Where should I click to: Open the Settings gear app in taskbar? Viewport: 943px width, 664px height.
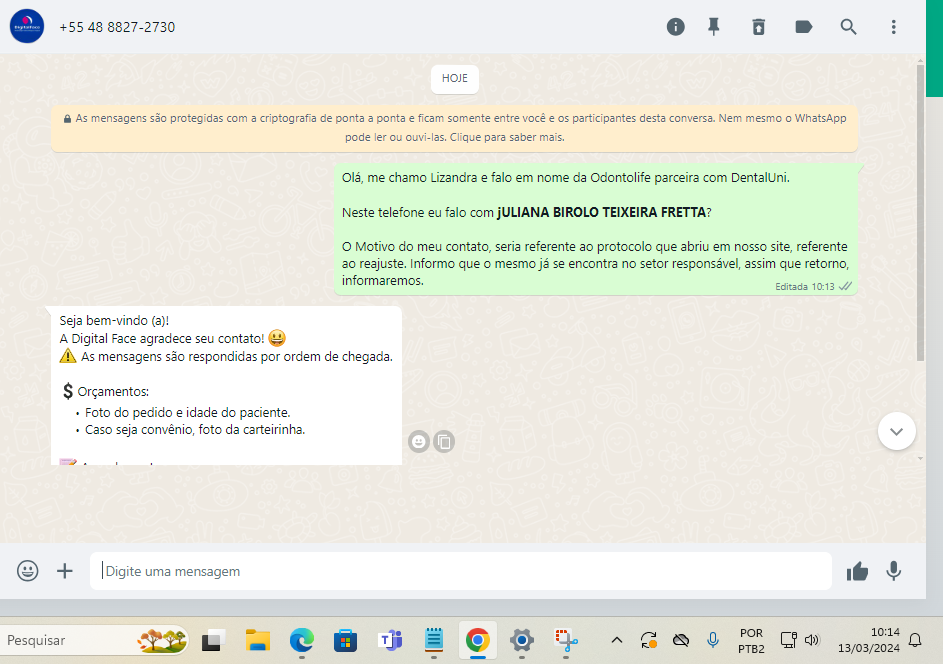(x=521, y=641)
